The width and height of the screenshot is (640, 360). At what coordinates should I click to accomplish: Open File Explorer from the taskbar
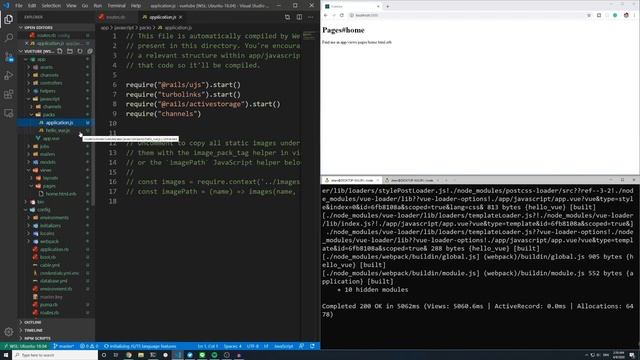pyautogui.click(x=141, y=355)
